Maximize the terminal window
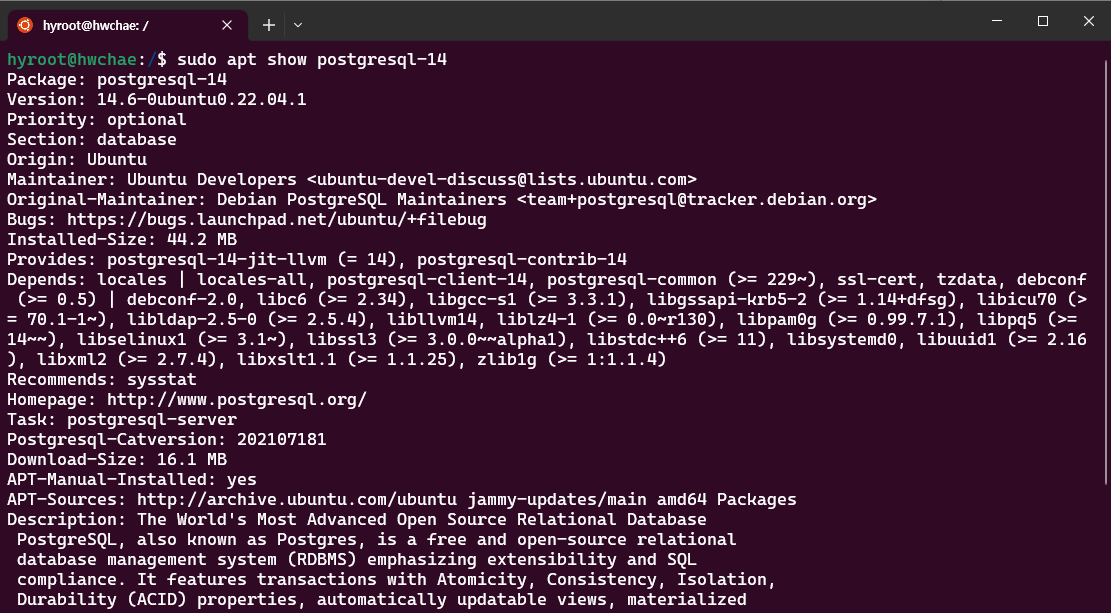Viewport: 1111px width, 613px height. [x=1043, y=21]
